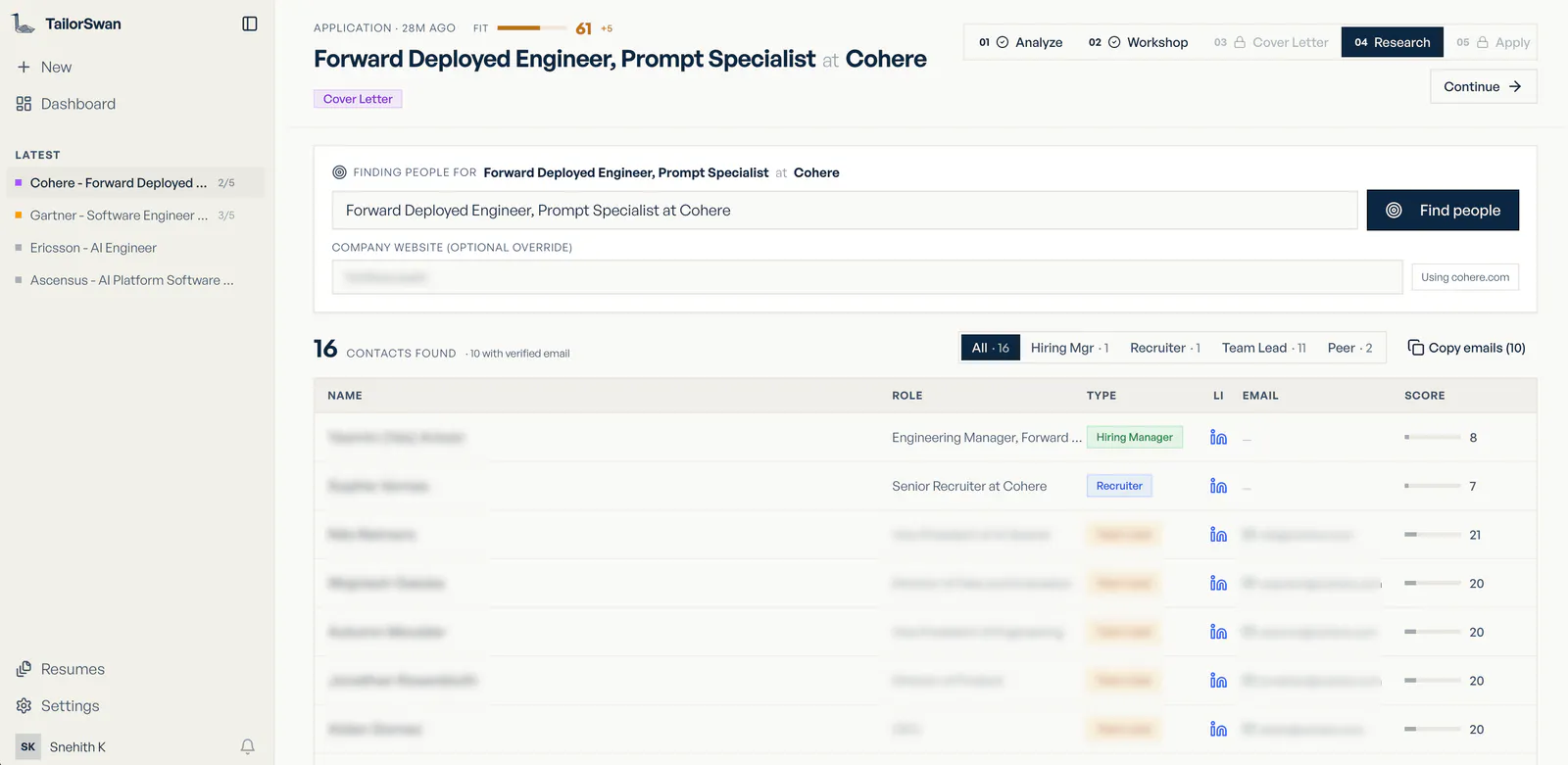Screen dimensions: 1568x765
Task: Open Settings in the sidebar
Action: pyautogui.click(x=58, y=706)
